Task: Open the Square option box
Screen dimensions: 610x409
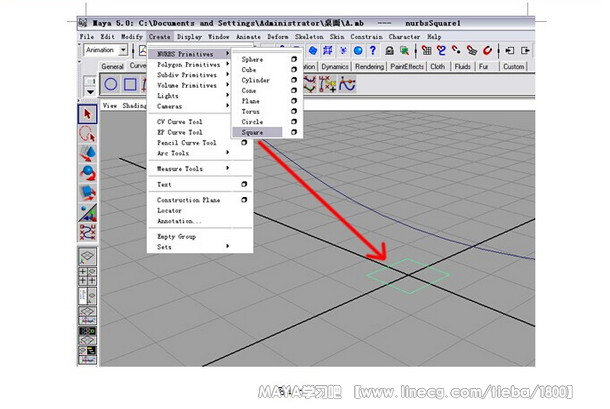Action: coord(294,132)
